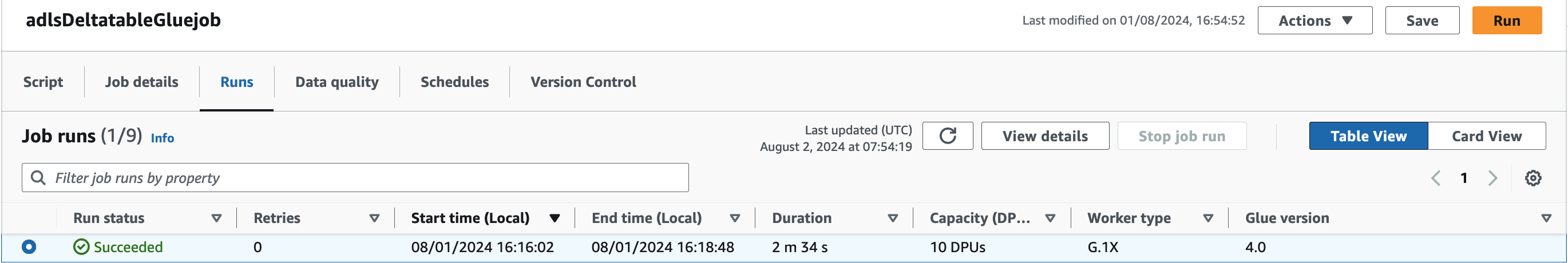Open the Actions dropdown menu

(x=1315, y=21)
